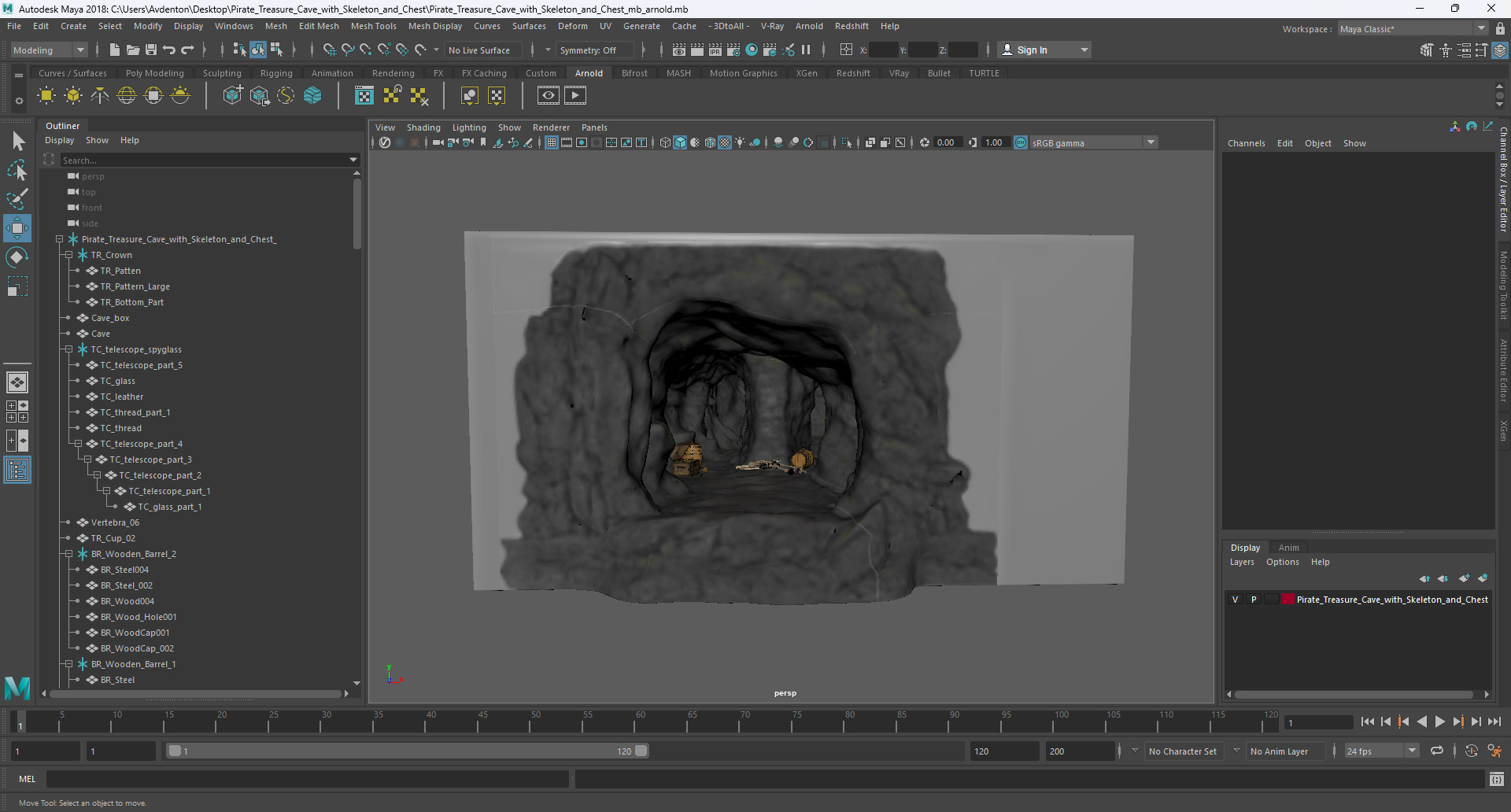Click the Arnold render play icon
Viewport: 1511px width, 812px height.
click(575, 96)
